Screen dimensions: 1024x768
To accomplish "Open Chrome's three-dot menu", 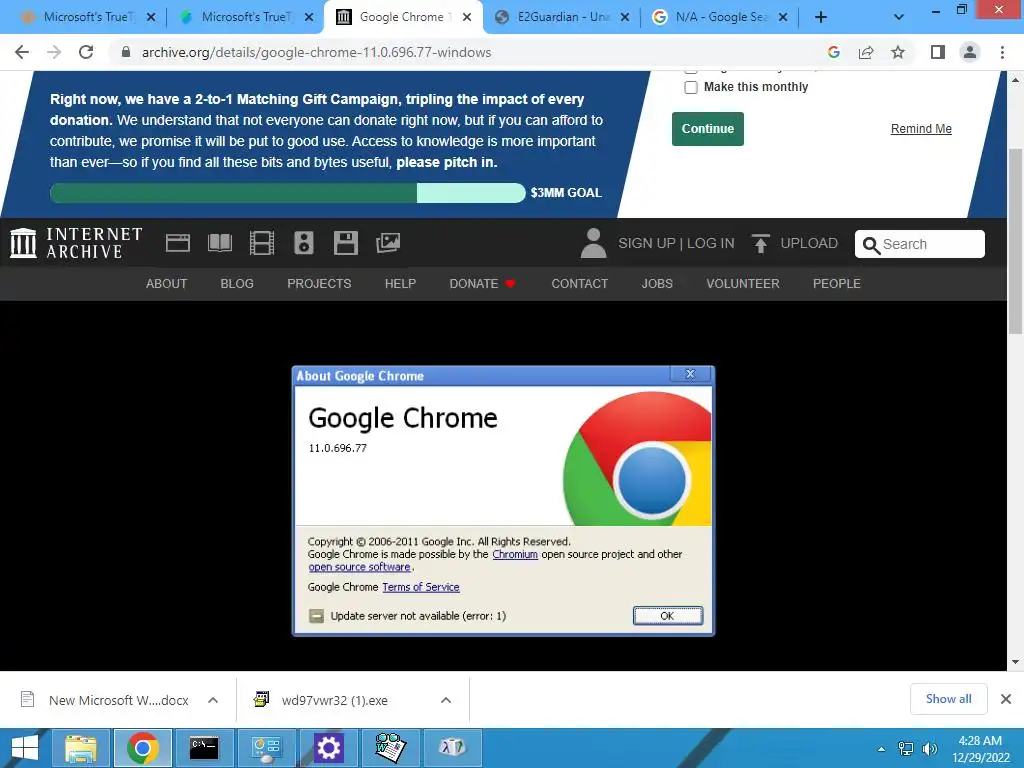I will 1002,52.
